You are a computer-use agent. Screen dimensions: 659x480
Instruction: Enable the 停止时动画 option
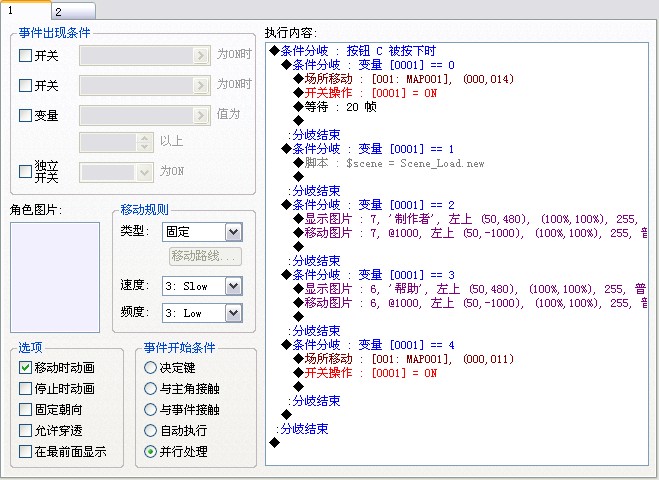25,388
